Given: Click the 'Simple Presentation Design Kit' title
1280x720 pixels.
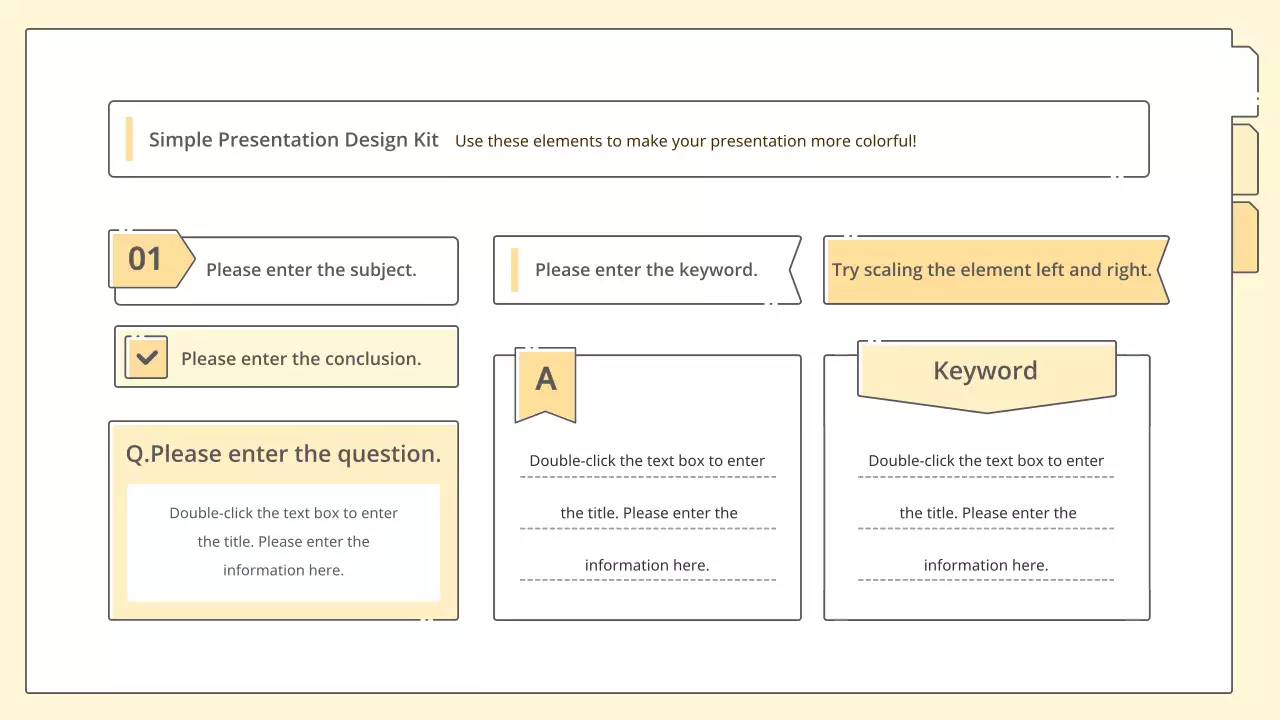Looking at the screenshot, I should [294, 140].
